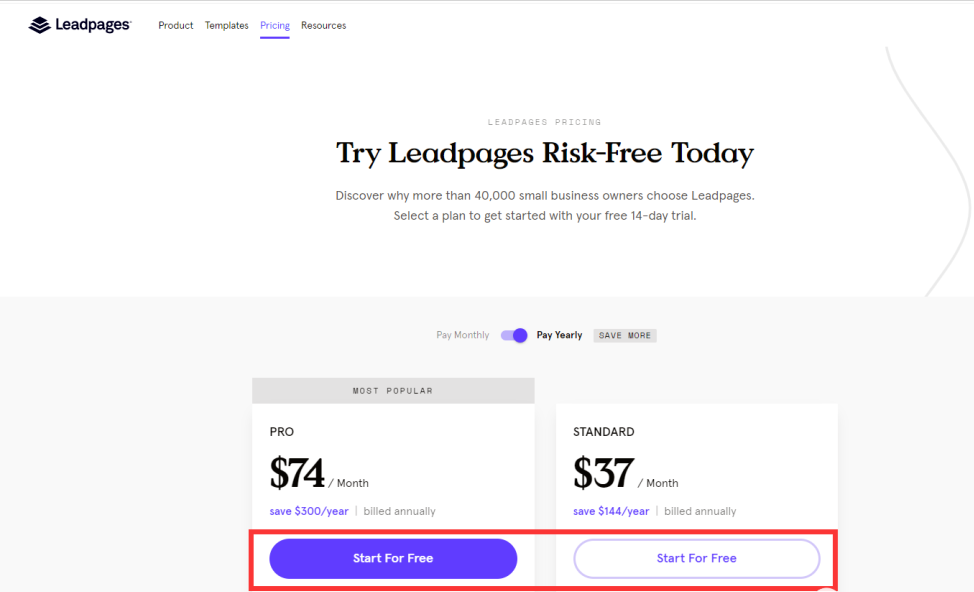Start the Standard plan free trial
The height and width of the screenshot is (592, 974).
pos(696,558)
